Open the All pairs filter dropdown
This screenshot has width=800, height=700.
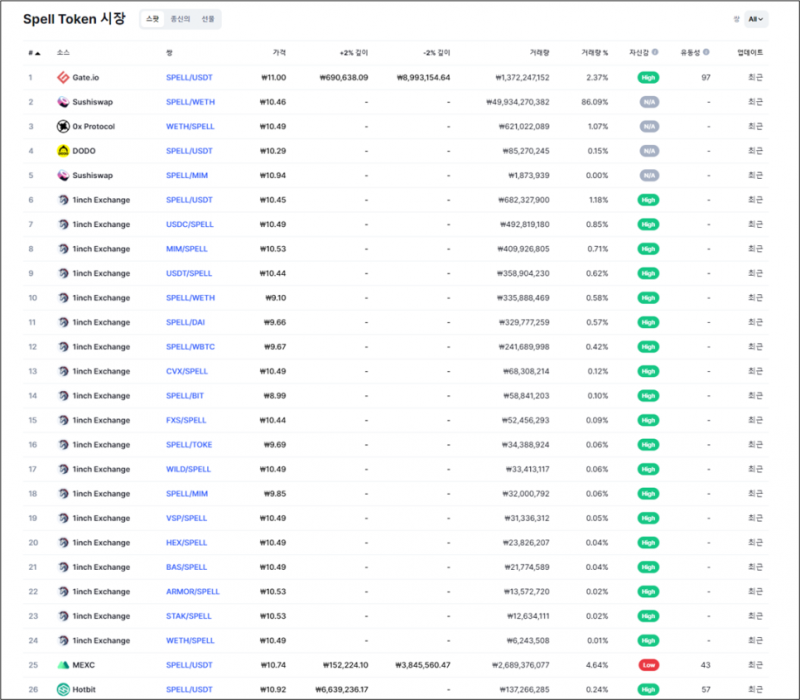point(756,18)
